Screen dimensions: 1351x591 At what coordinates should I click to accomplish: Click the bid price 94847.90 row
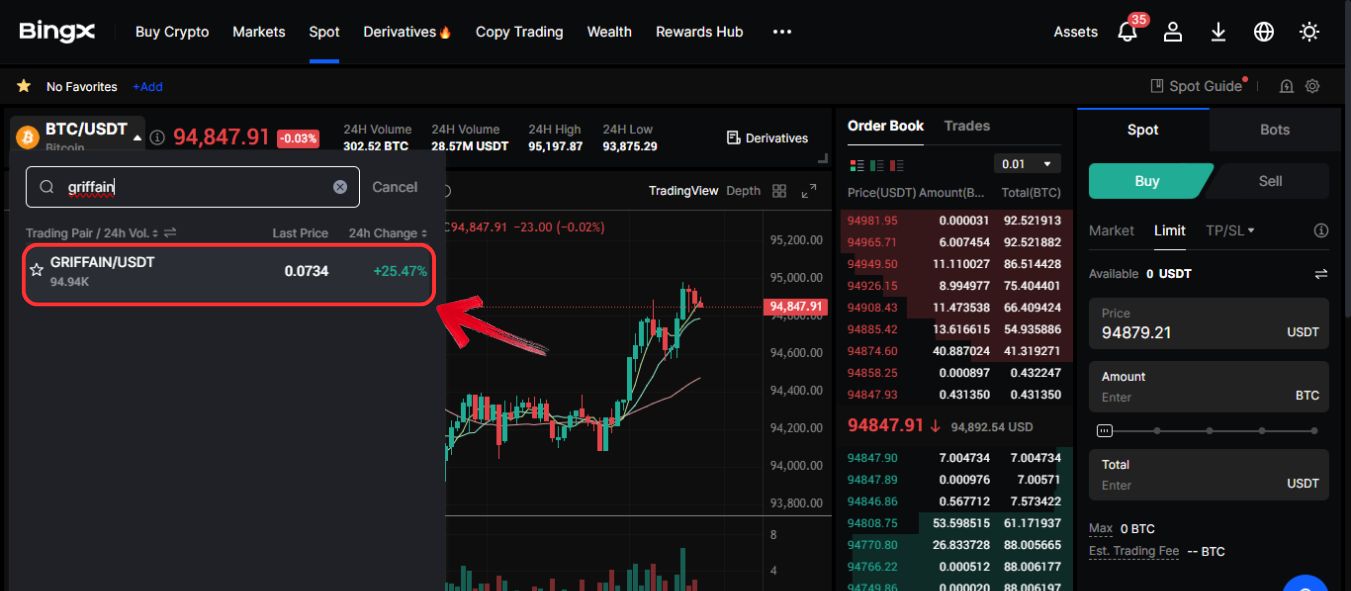tap(954, 458)
